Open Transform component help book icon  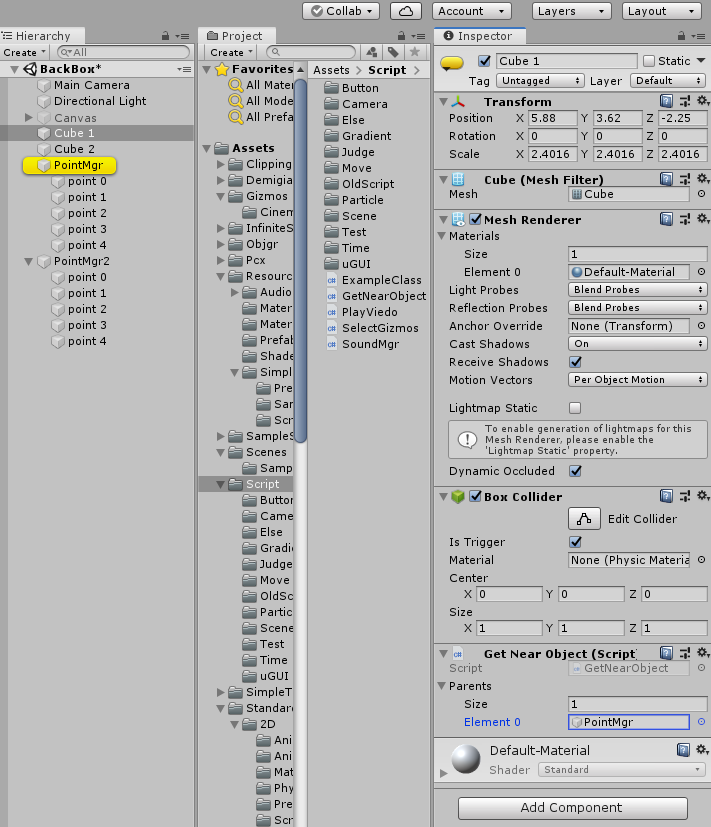coord(666,101)
